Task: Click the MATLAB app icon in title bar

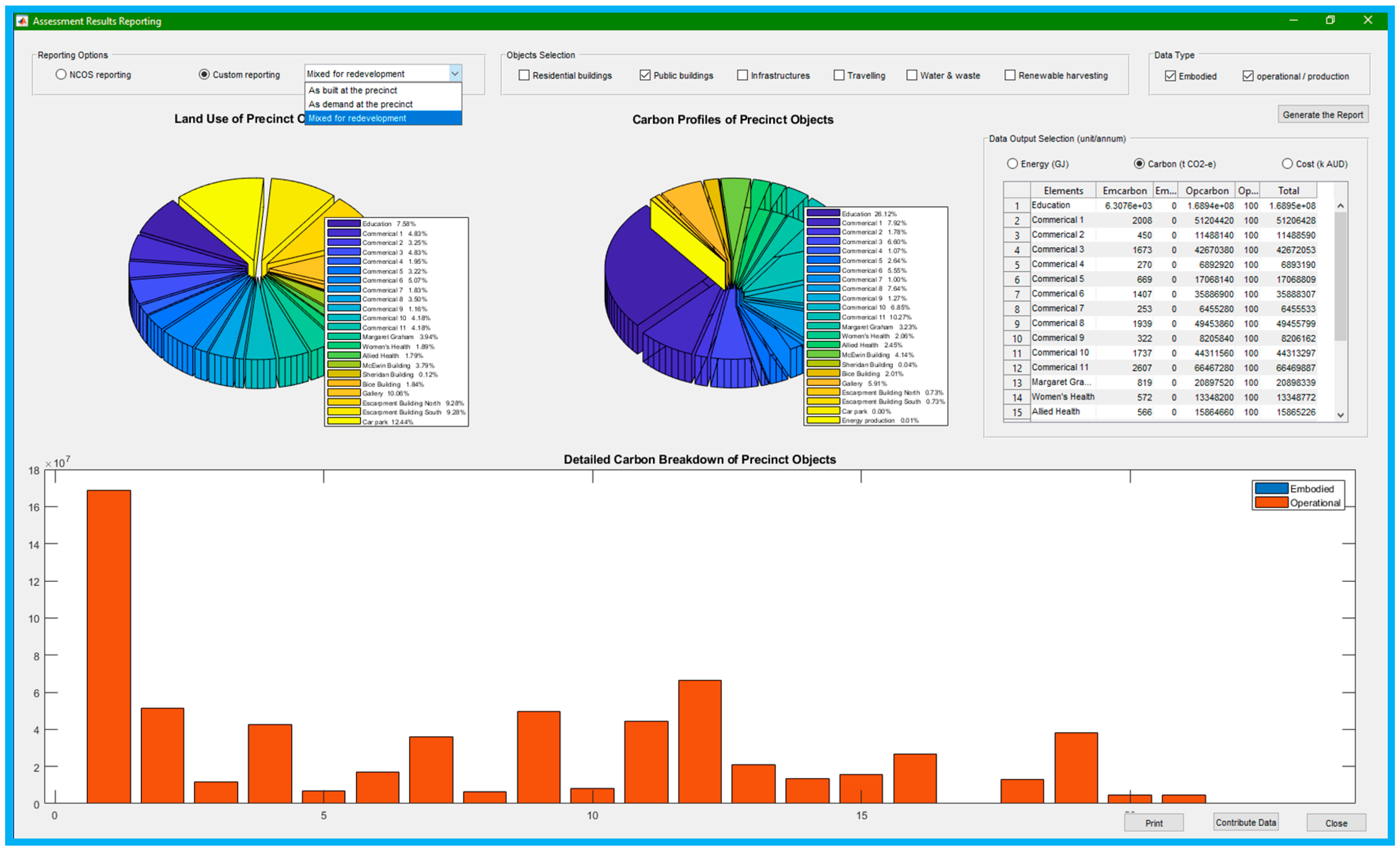Action: (x=22, y=21)
